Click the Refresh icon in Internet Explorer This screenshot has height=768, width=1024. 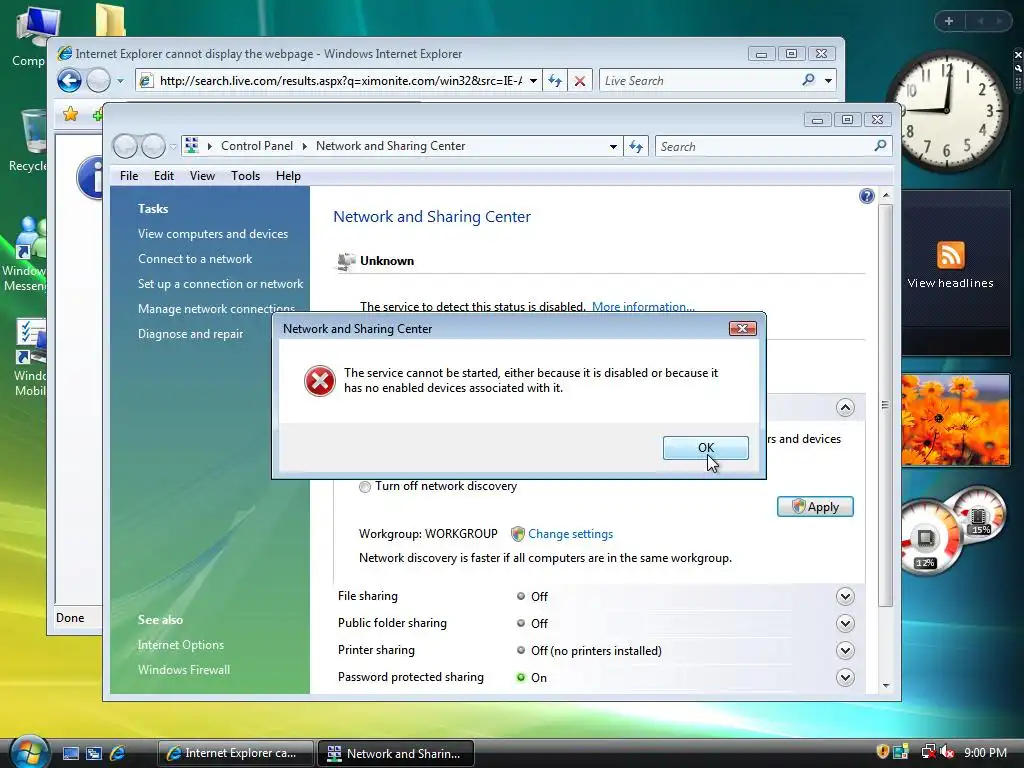tap(555, 81)
